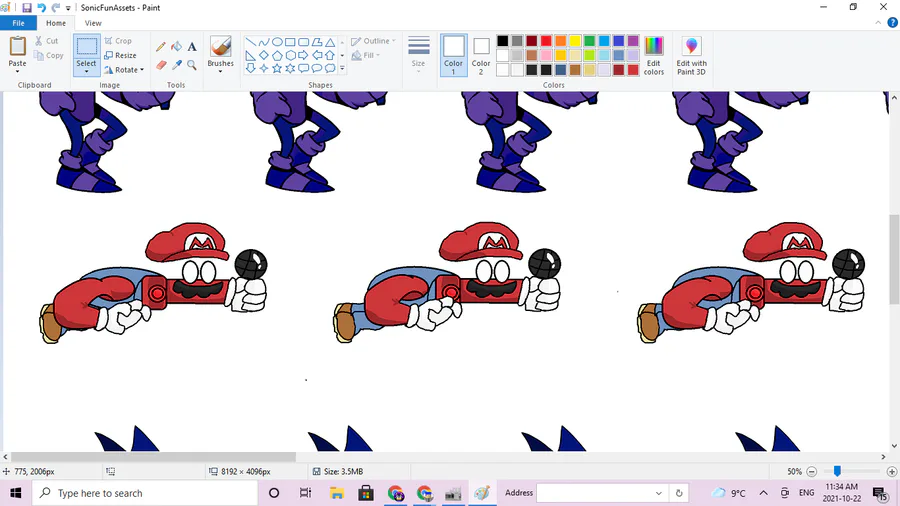Open the Windows Start menu
The image size is (900, 506).
[15, 493]
